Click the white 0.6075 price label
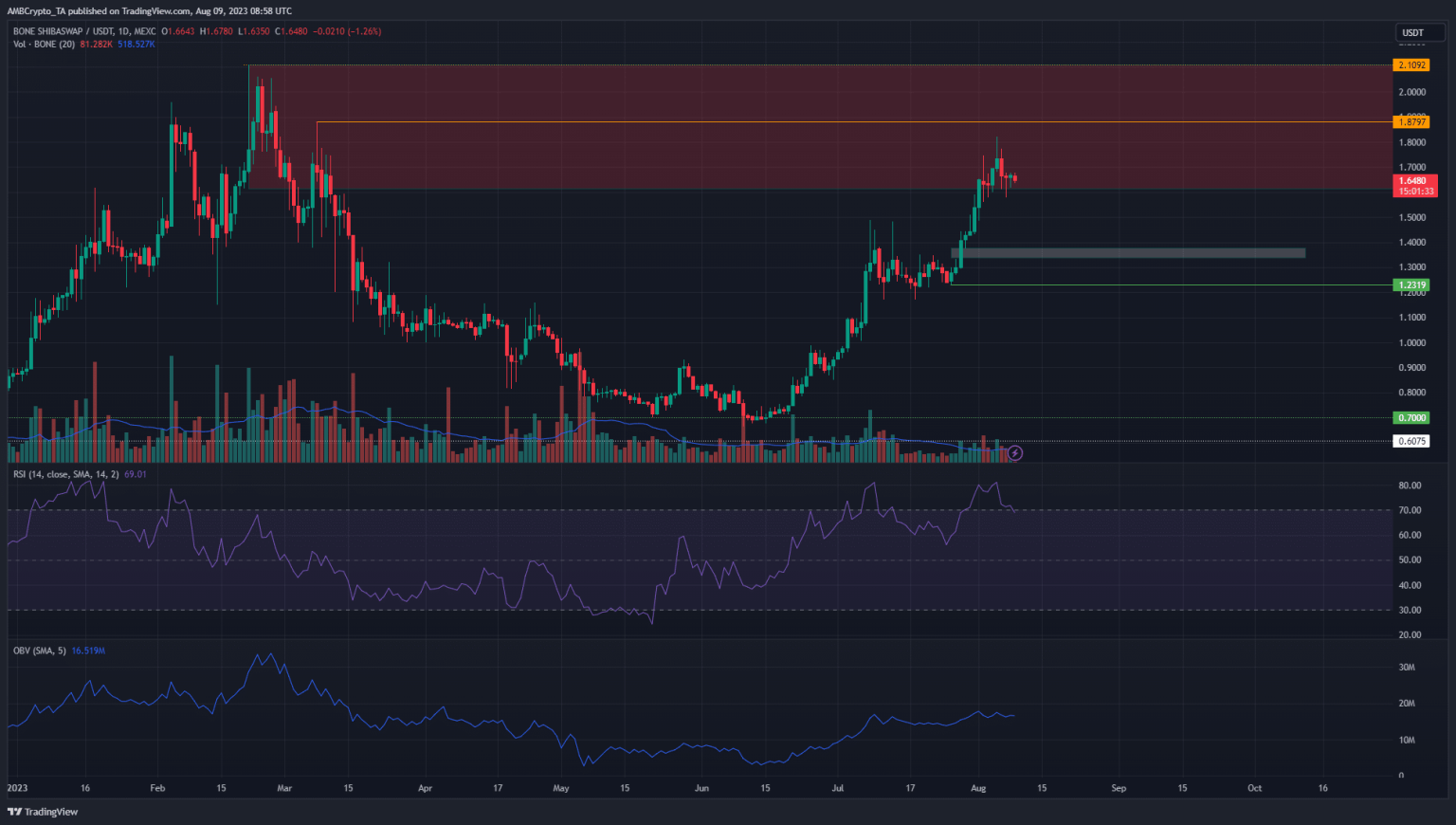 click(1410, 441)
